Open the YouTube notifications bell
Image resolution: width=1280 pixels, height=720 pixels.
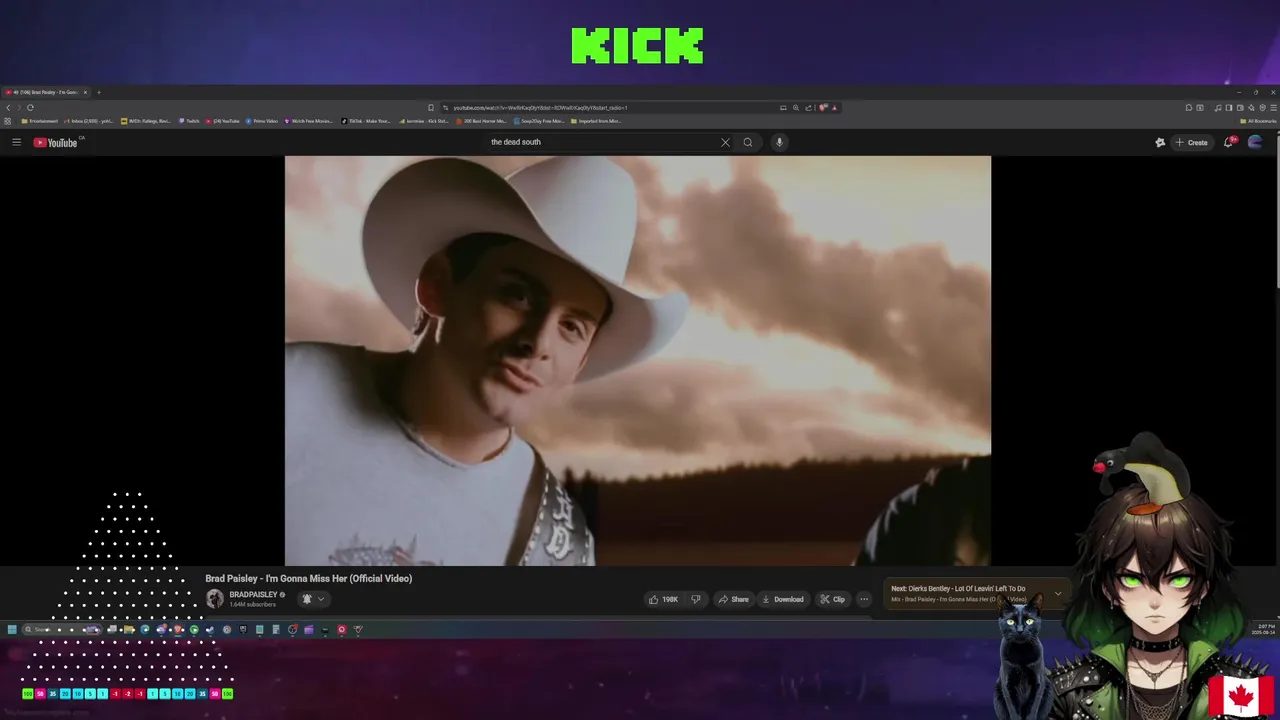(x=1229, y=142)
